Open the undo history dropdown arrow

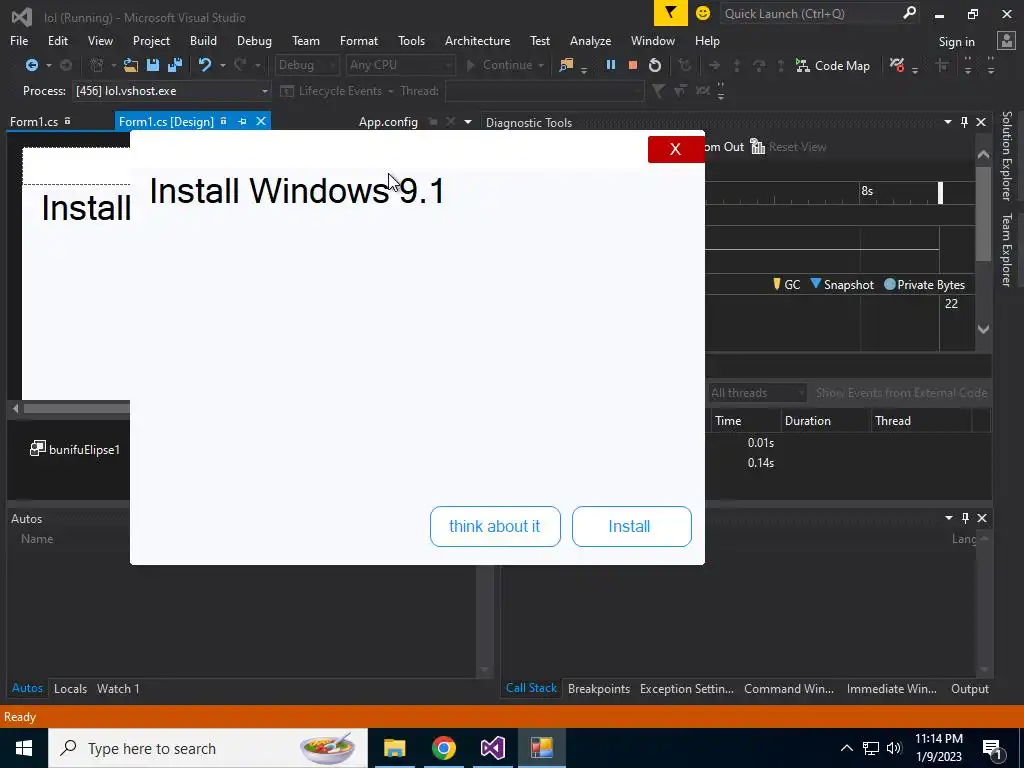pos(223,65)
